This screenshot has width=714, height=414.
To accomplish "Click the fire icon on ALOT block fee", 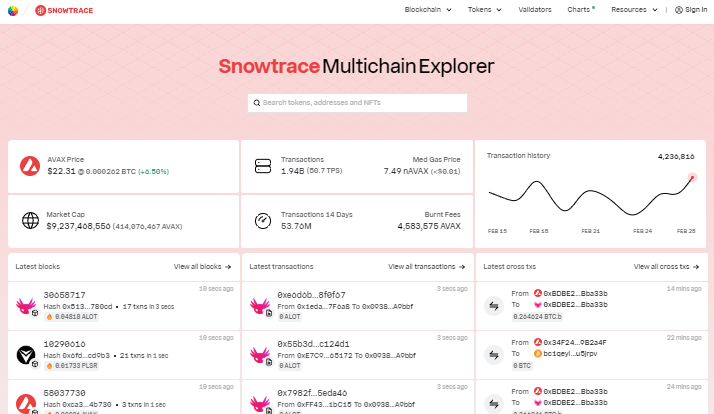I will coord(49,317).
